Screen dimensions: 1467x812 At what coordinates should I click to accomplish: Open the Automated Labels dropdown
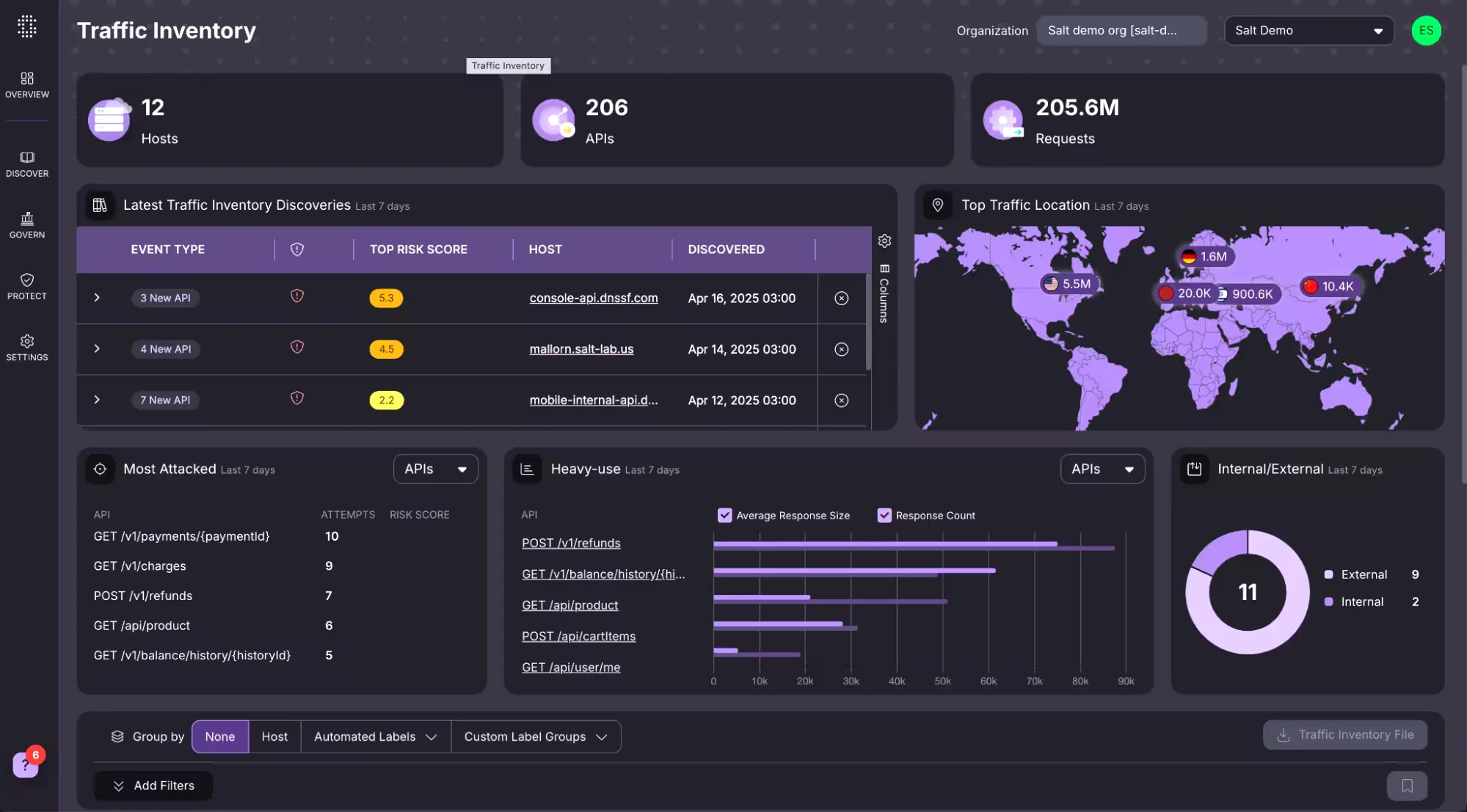pos(374,736)
